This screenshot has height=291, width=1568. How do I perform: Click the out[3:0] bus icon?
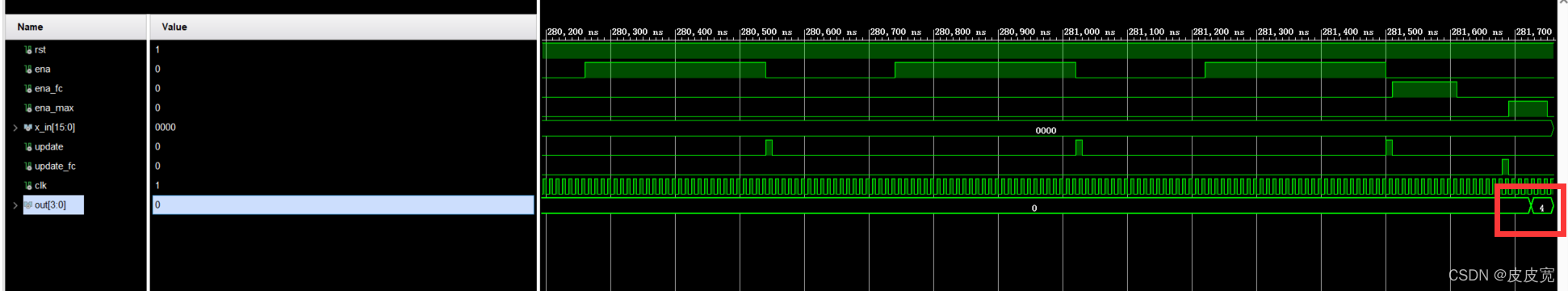(x=28, y=205)
